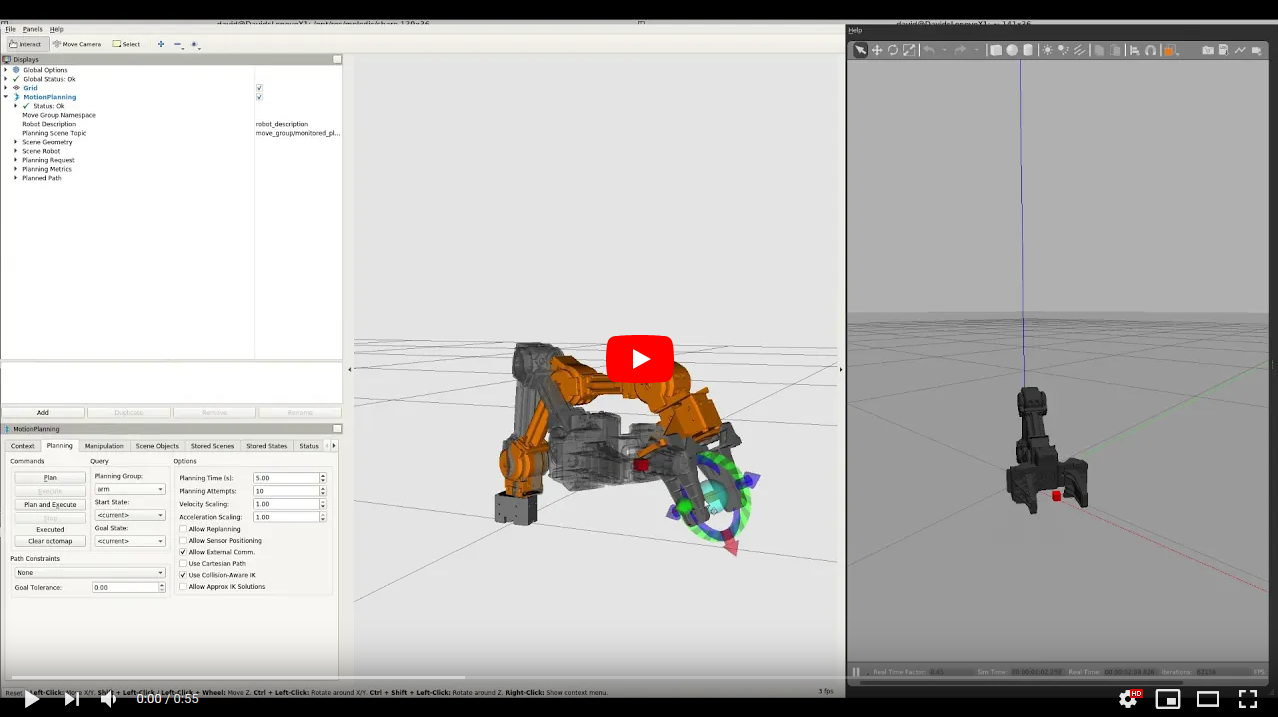Screen dimensions: 1278x717
Task: Open the tool options dot icon
Action: 194,44
